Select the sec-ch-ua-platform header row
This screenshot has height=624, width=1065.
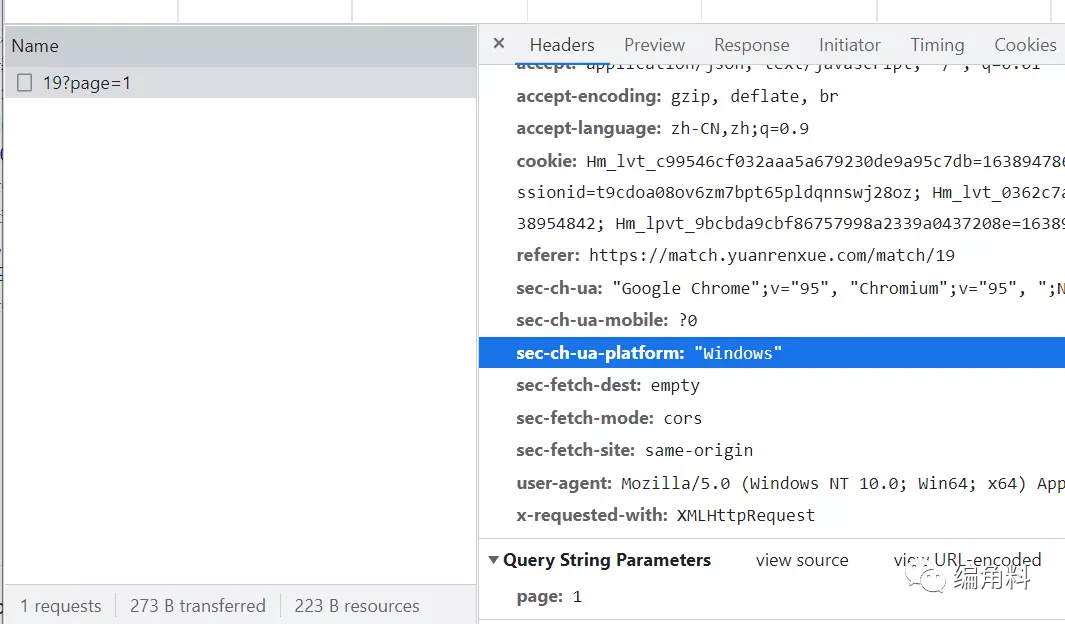[x=648, y=353]
